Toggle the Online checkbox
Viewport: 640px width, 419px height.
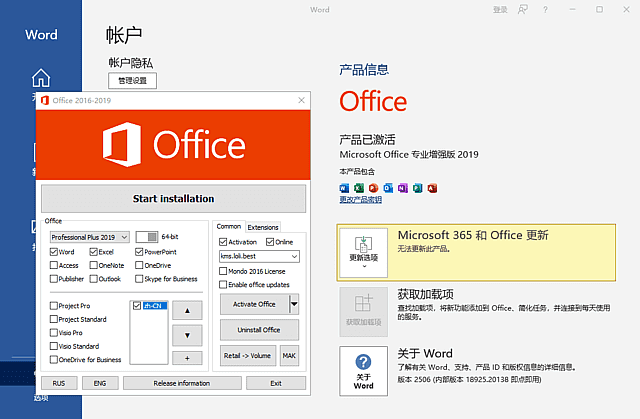270,242
